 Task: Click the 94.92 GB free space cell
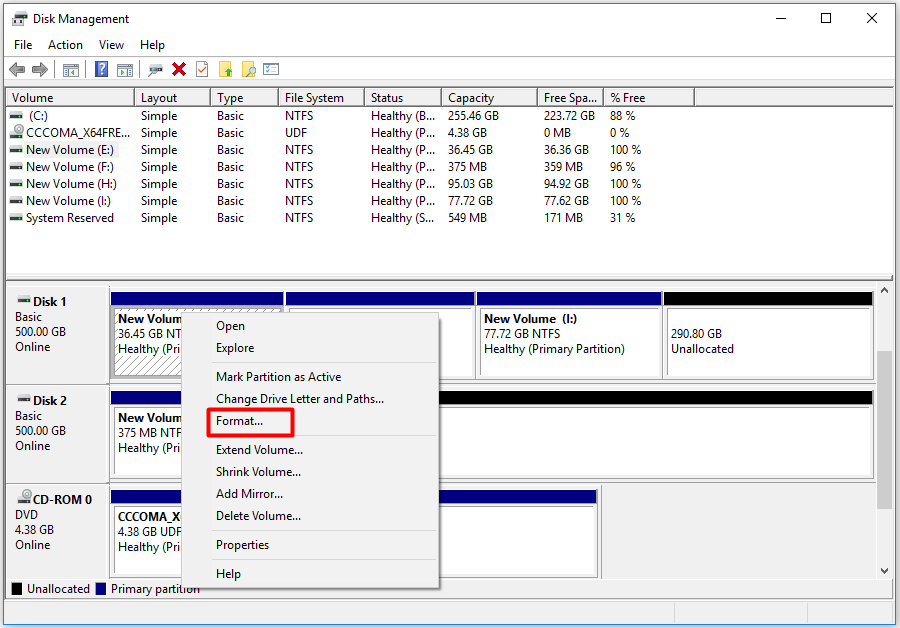(x=567, y=184)
